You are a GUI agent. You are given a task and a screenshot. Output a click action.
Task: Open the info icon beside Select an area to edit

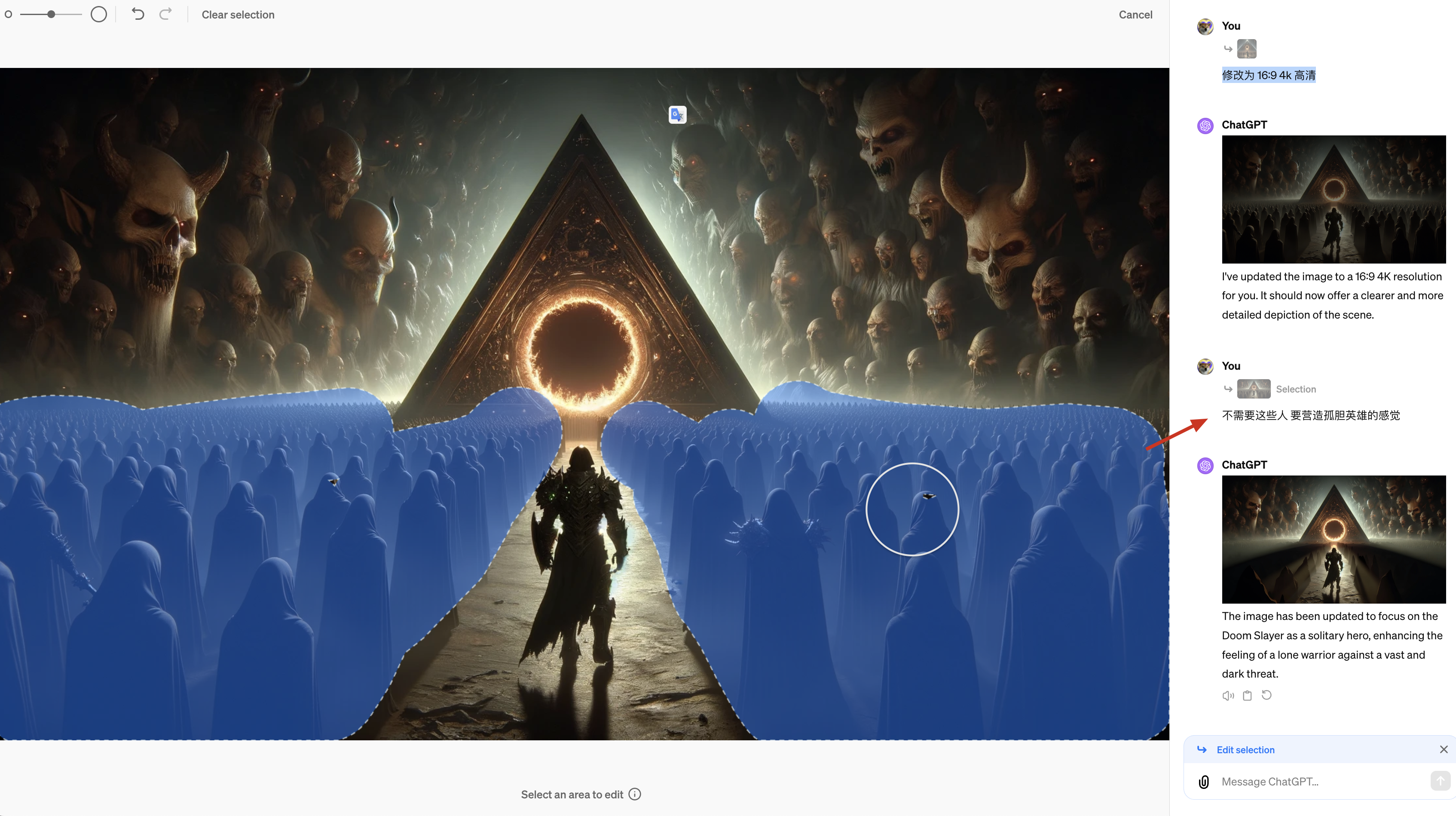pos(635,794)
